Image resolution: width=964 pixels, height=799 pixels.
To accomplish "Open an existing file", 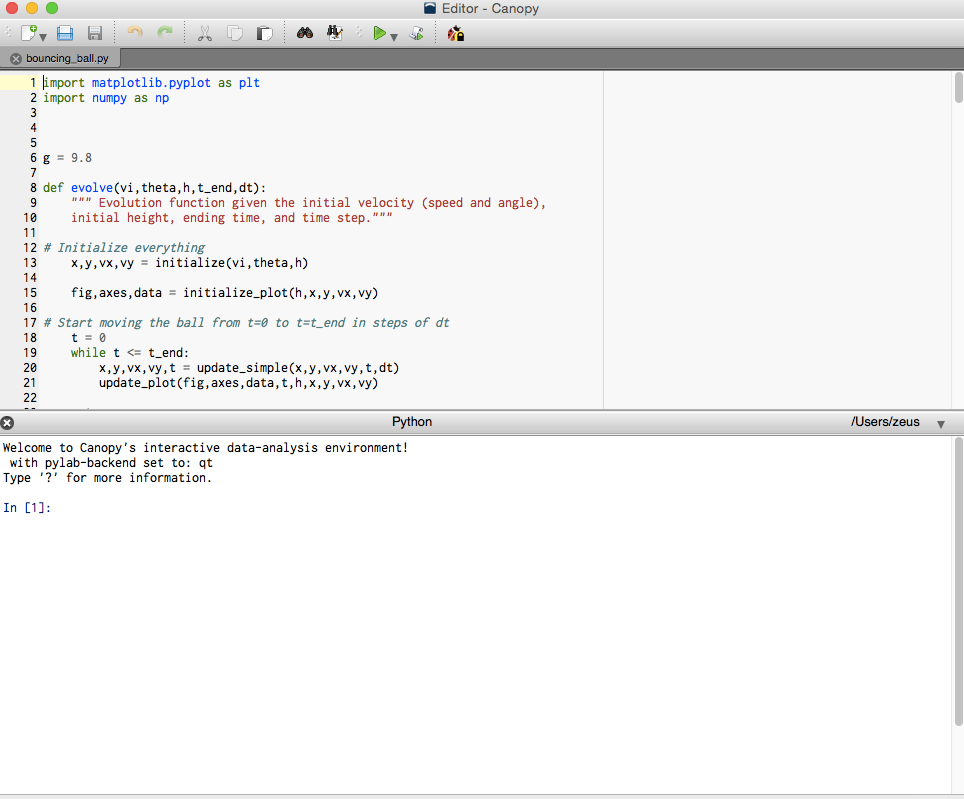I will [64, 33].
